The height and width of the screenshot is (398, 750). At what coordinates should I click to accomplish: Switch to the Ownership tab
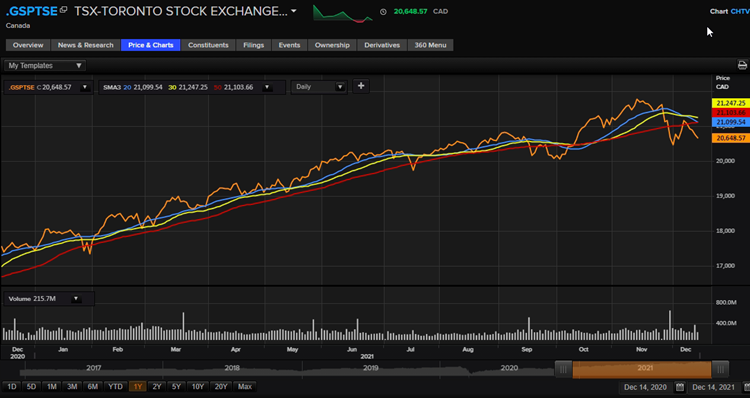[x=332, y=45]
